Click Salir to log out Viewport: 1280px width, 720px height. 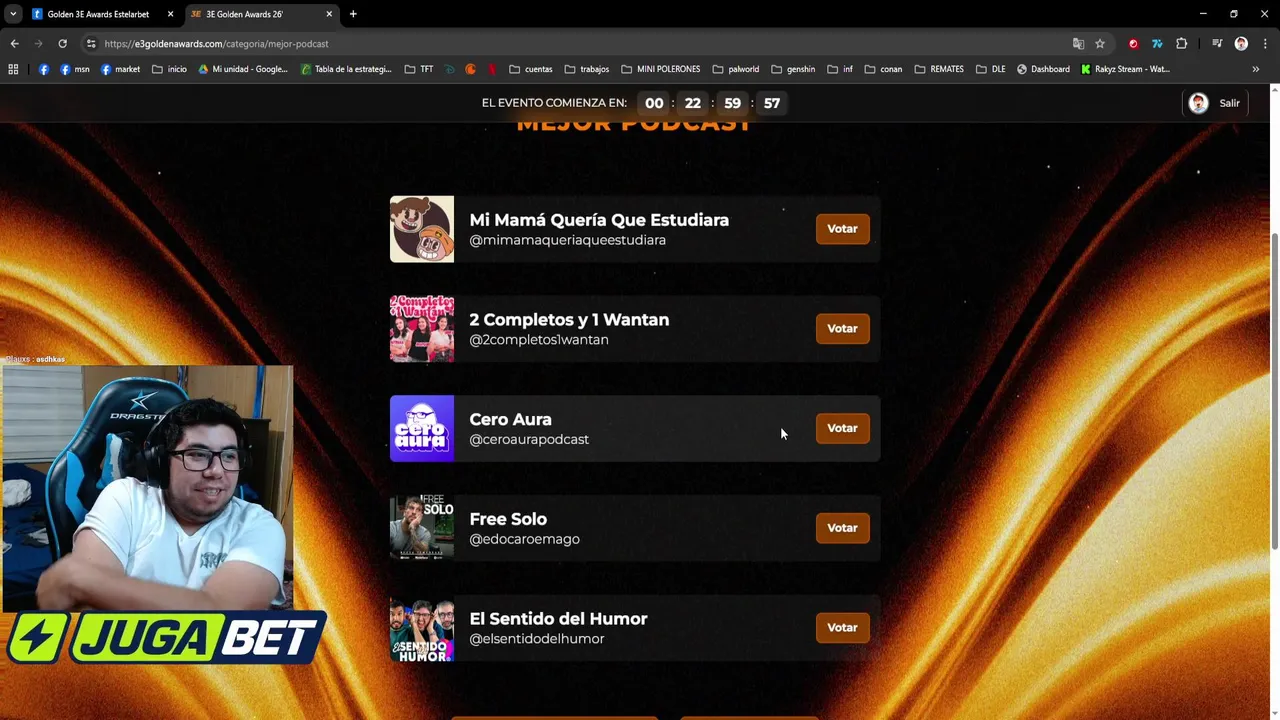click(x=1229, y=103)
